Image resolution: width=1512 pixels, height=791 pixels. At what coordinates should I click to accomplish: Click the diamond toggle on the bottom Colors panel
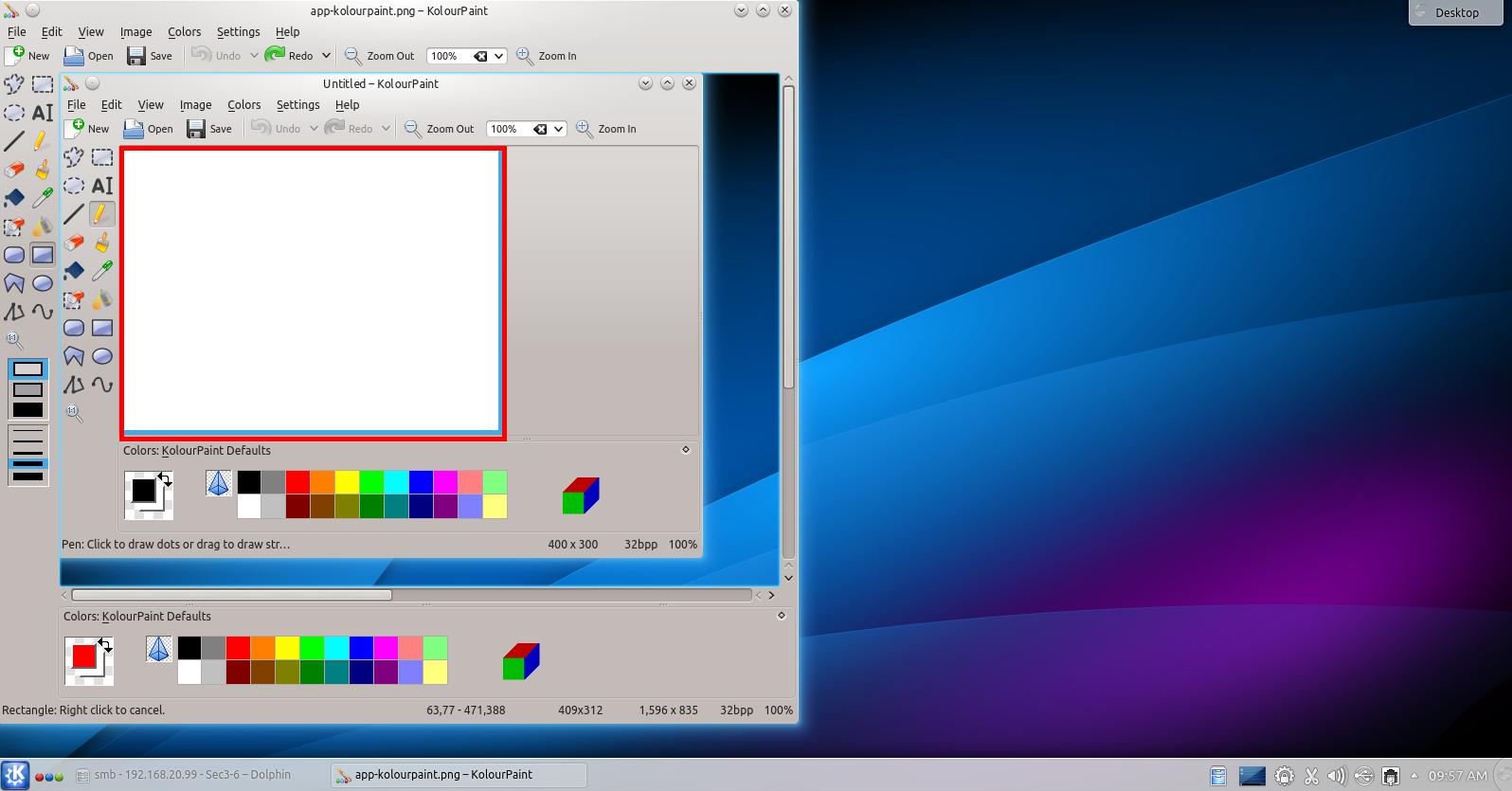pos(782,616)
